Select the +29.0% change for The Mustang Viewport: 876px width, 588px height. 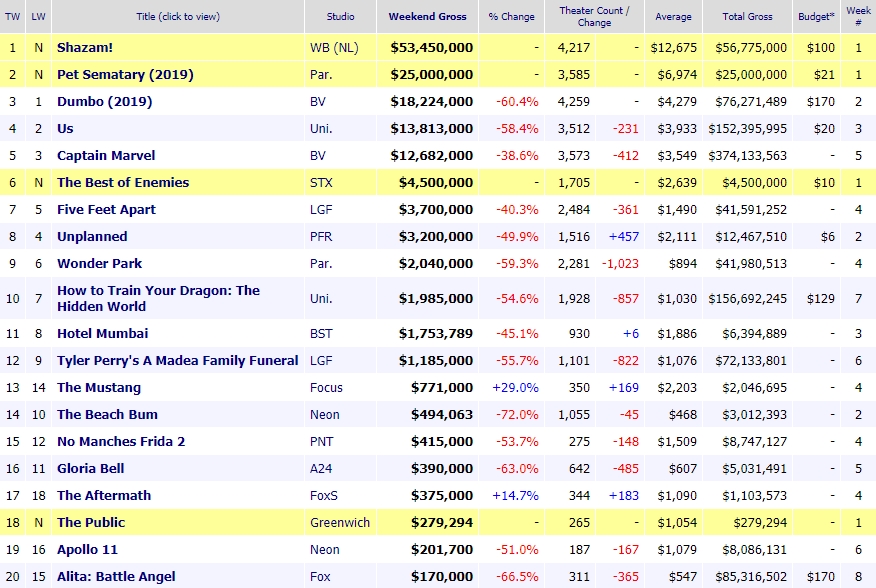click(x=515, y=387)
